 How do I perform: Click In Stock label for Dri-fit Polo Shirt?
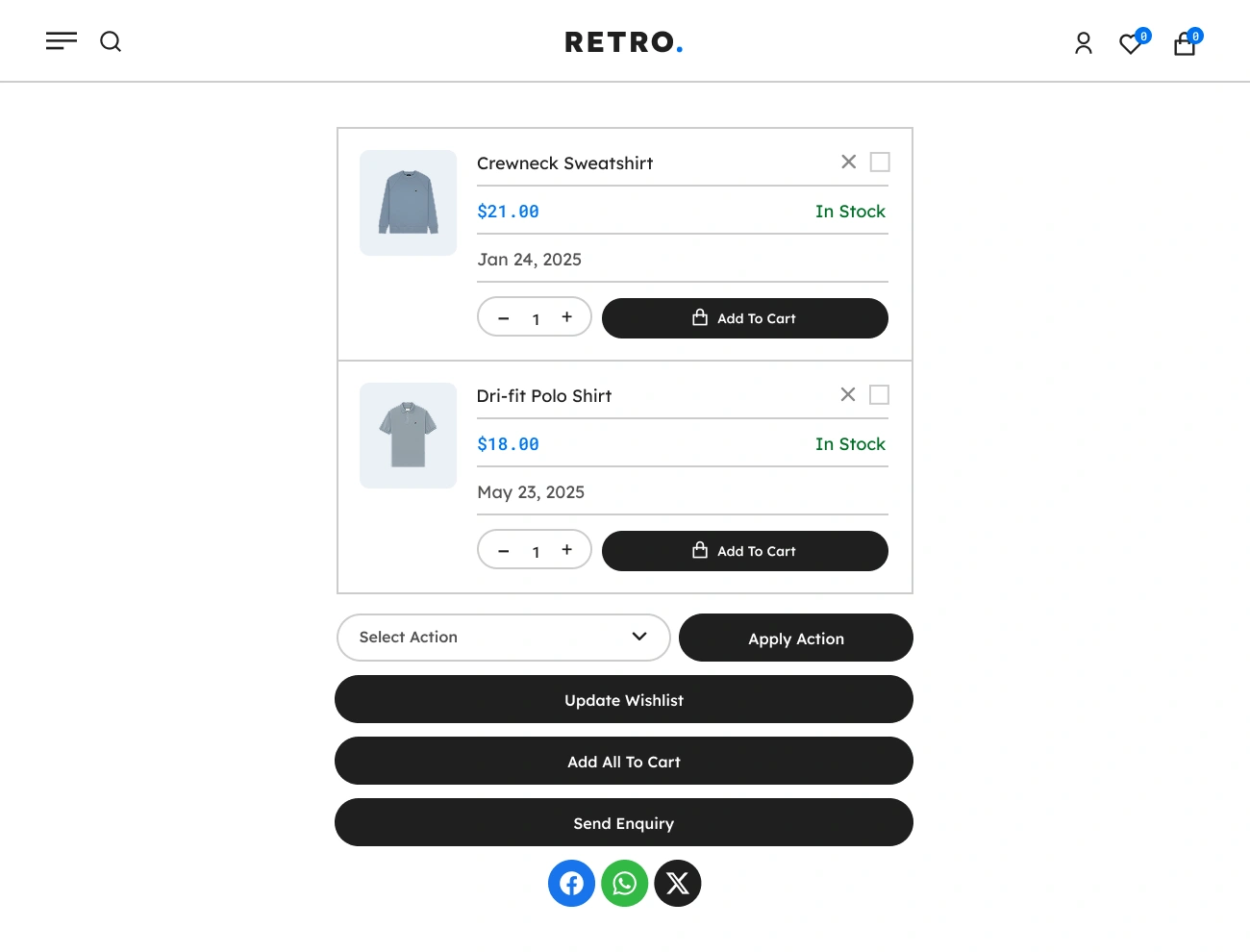pos(850,444)
